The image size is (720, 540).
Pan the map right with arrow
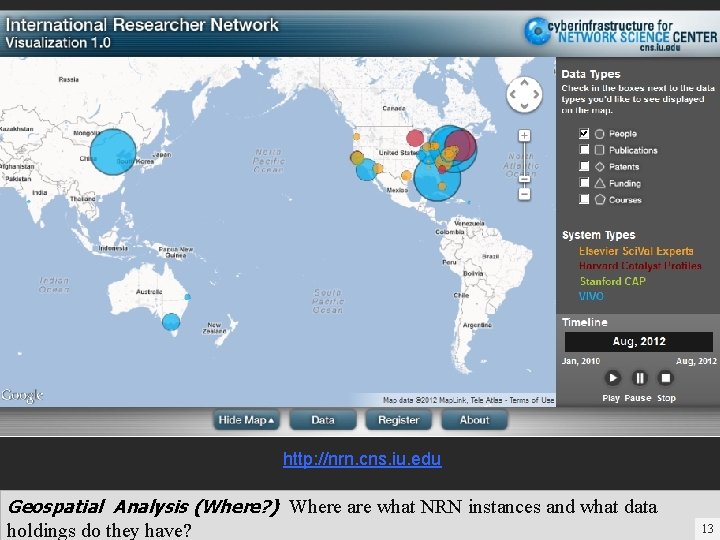coord(536,95)
